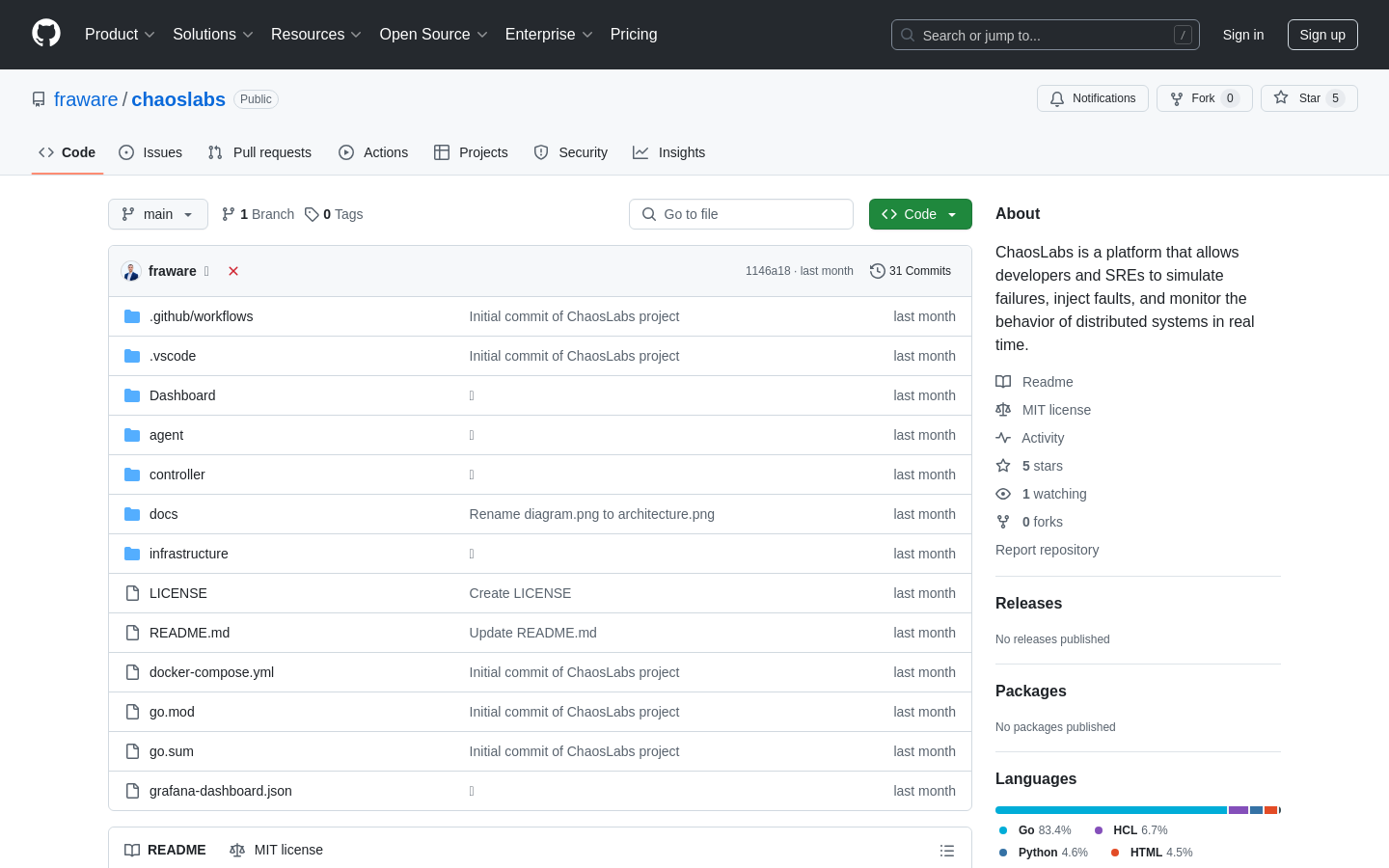Open the chaoslabs repository link
Viewport: 1389px width, 868px height.
coord(178,99)
